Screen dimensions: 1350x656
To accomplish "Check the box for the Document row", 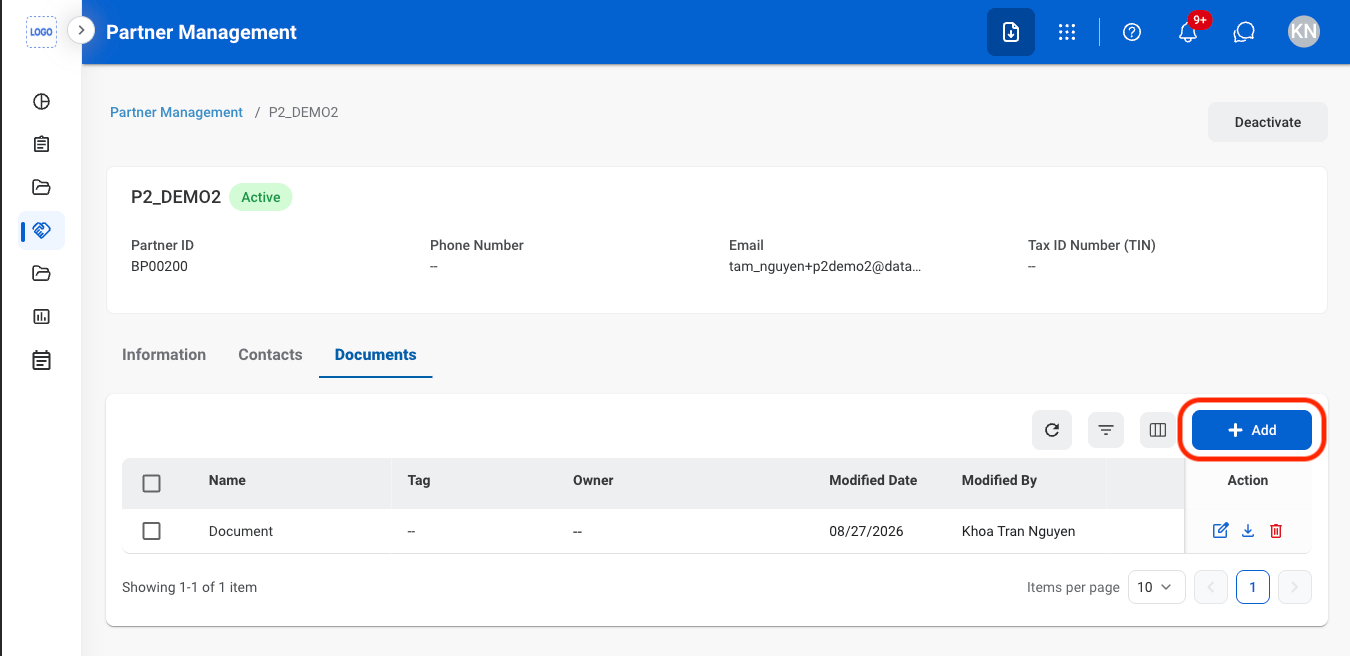I will pos(152,531).
